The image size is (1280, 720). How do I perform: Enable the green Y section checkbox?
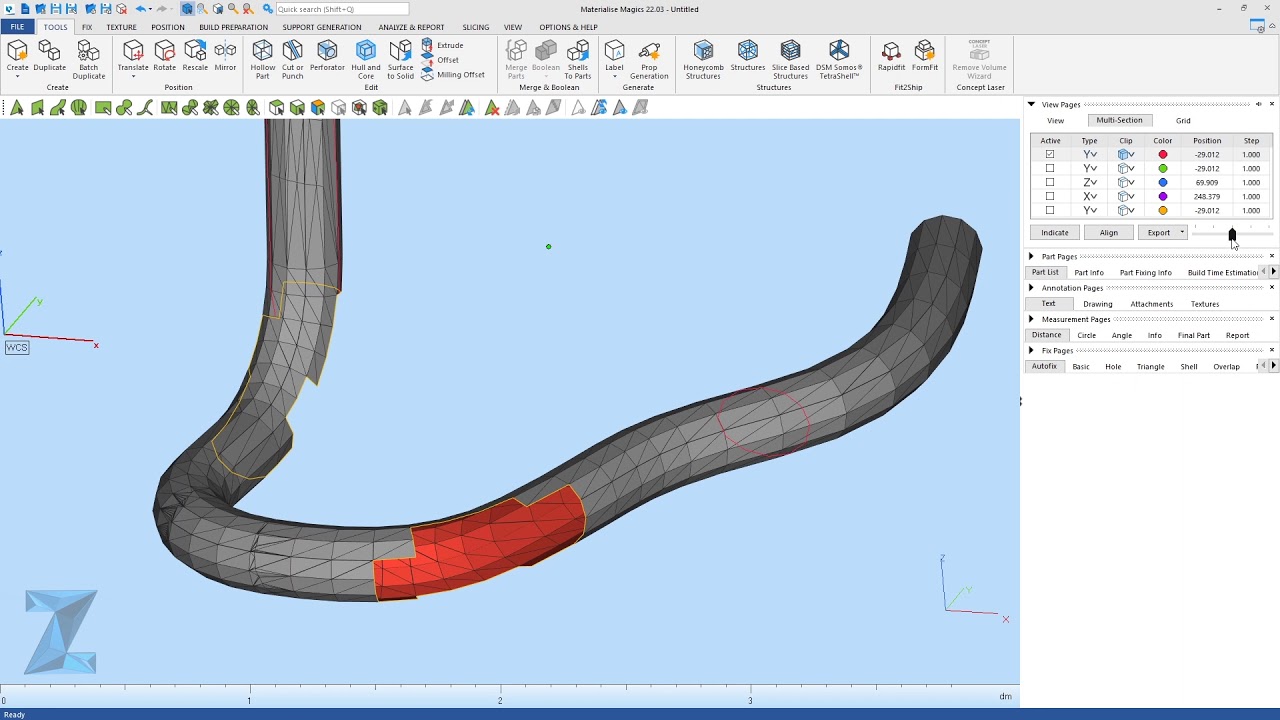1049,169
